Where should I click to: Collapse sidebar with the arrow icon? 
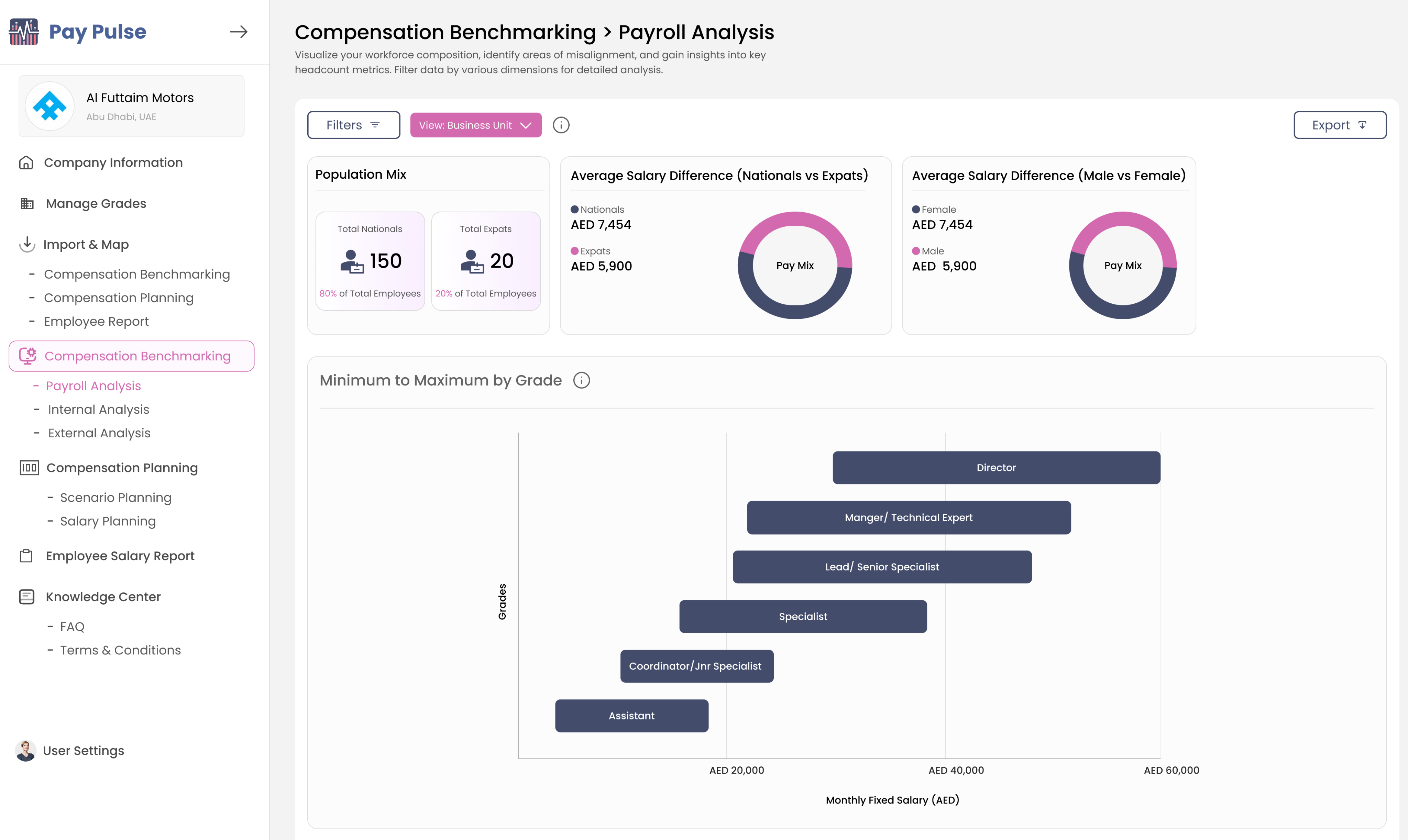(239, 32)
